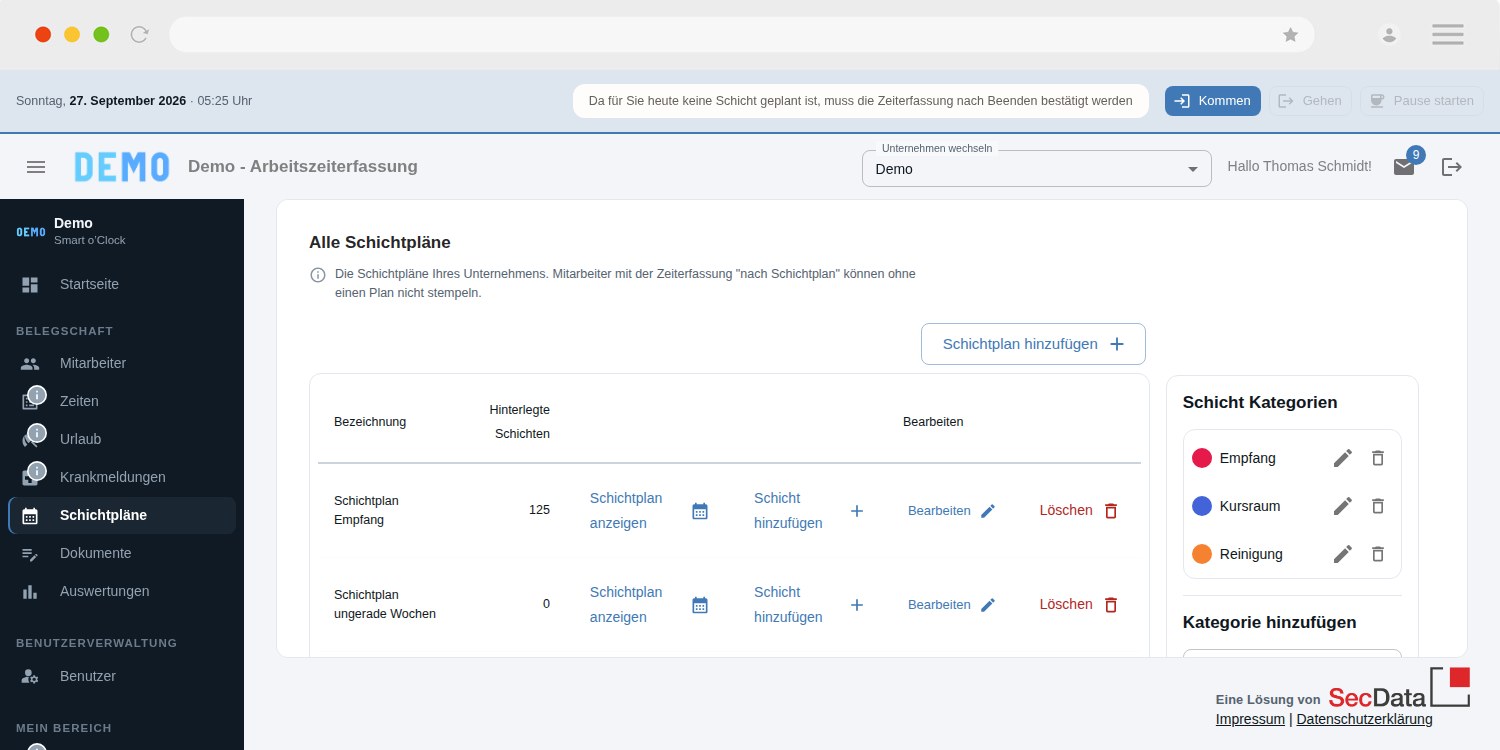The image size is (1500, 750).
Task: Delete the Empfang category
Action: click(x=1378, y=458)
